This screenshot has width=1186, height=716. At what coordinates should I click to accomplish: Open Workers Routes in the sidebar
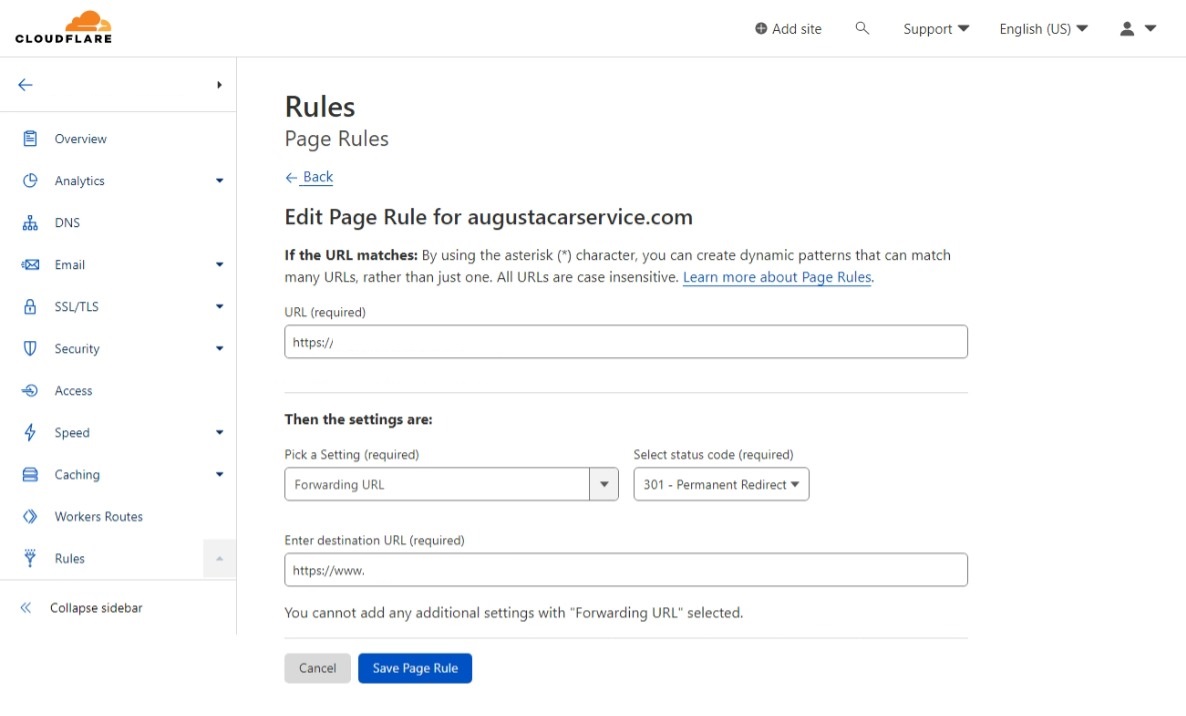(x=98, y=516)
